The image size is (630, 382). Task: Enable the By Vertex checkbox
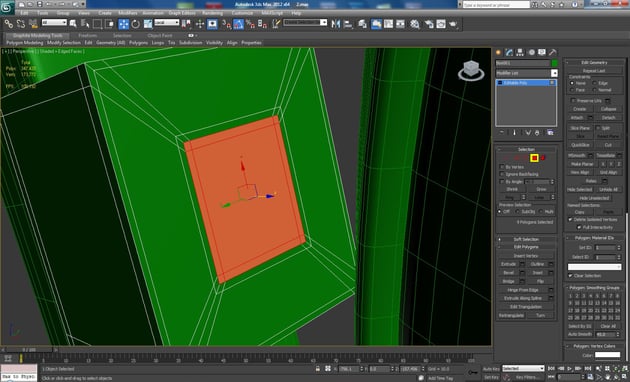502,167
